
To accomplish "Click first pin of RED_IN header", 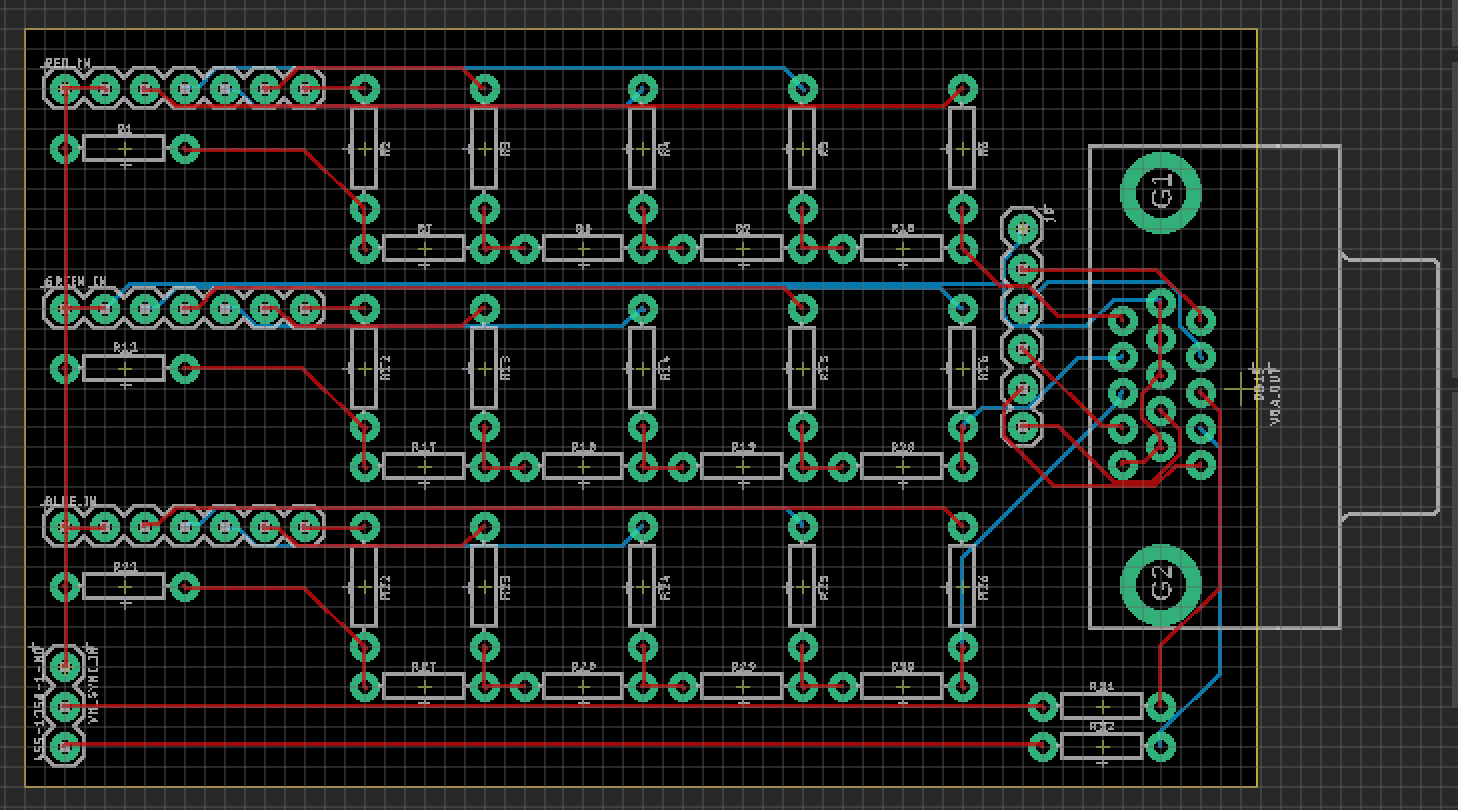I will click(65, 89).
